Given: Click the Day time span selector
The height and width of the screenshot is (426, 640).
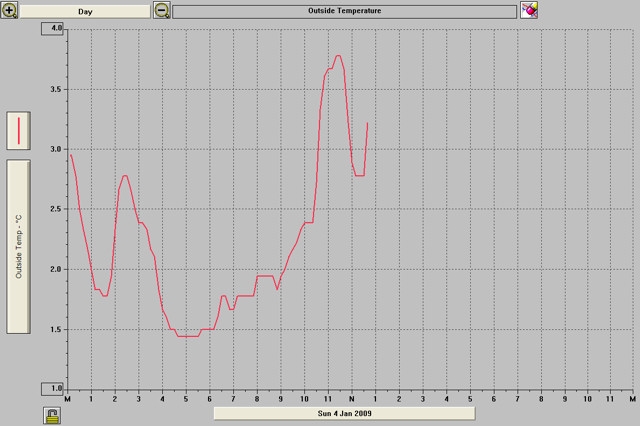Looking at the screenshot, I should pyautogui.click(x=84, y=11).
